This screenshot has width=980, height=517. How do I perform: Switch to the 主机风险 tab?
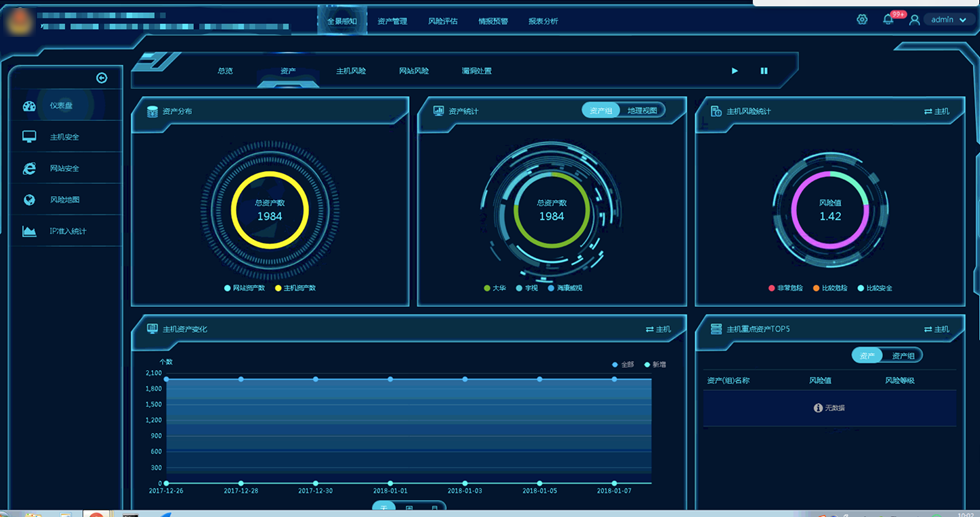pyautogui.click(x=351, y=71)
